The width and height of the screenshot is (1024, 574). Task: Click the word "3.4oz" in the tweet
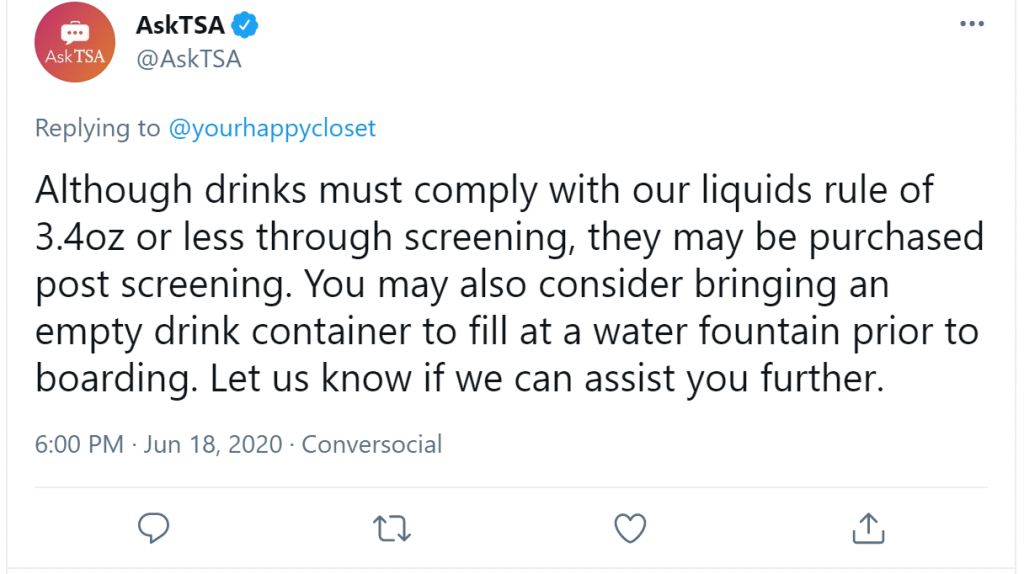(80, 237)
